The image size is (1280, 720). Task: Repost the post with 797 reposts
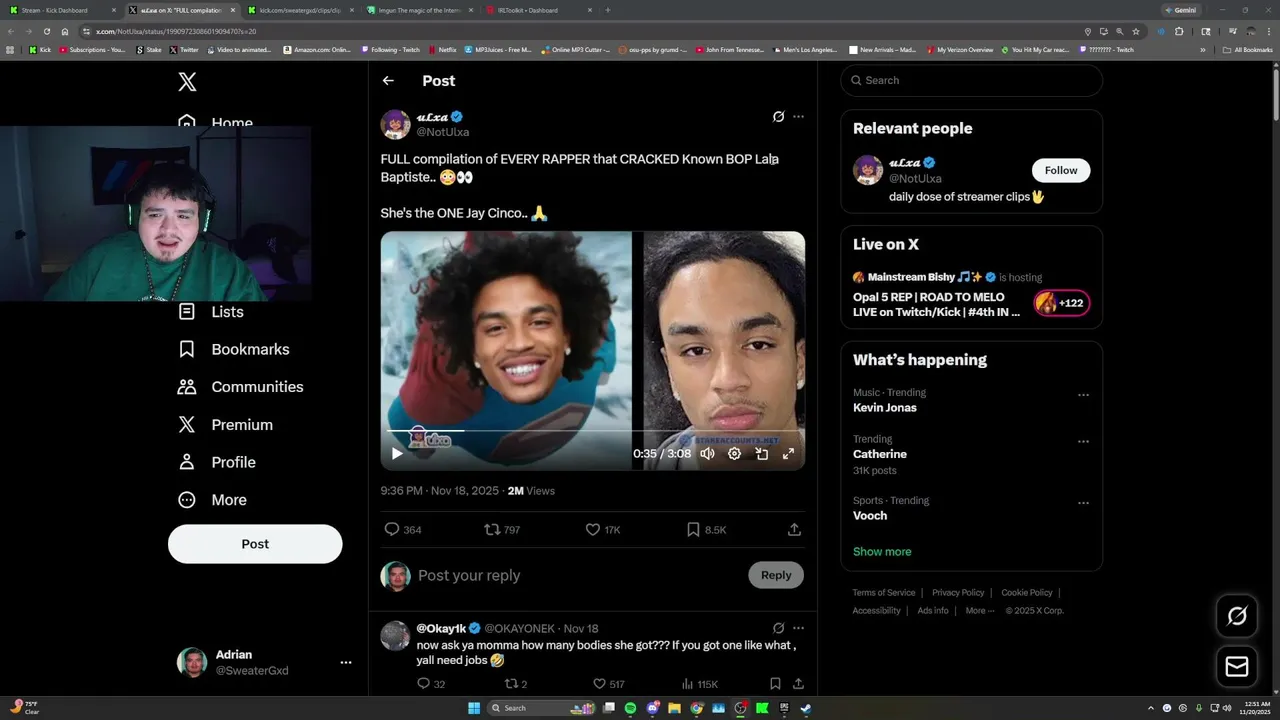tap(502, 530)
